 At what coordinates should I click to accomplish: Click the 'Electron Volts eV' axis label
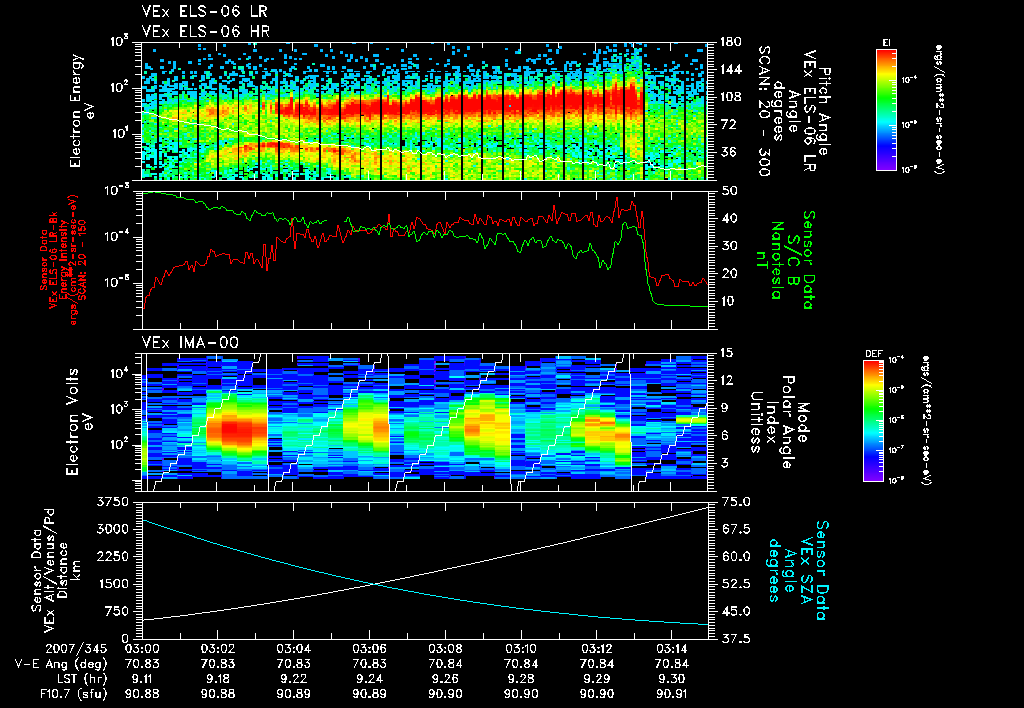80,422
